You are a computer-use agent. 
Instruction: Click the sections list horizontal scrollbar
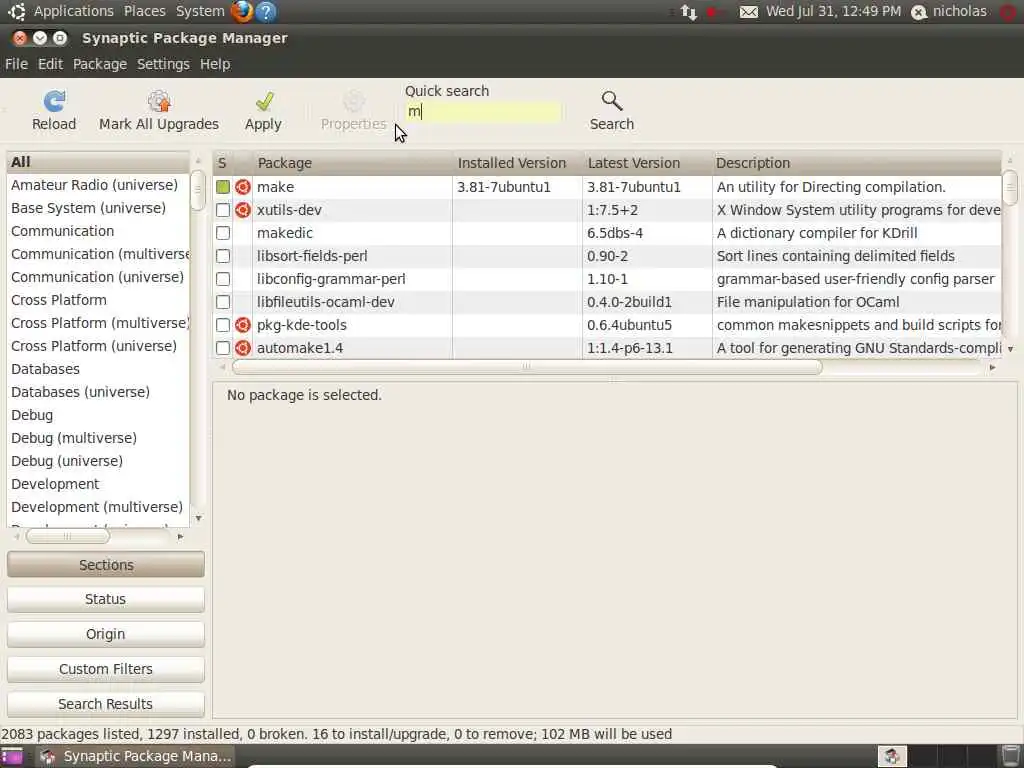click(68, 536)
